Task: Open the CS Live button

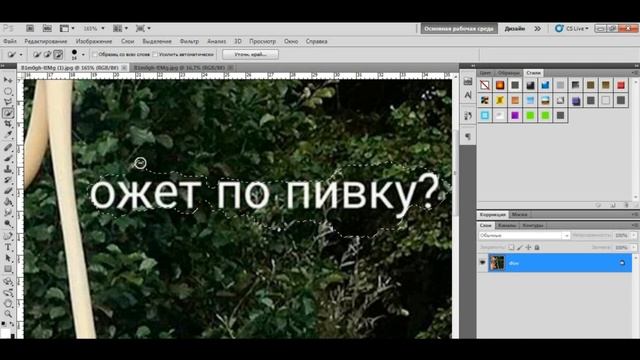Action: [x=571, y=29]
